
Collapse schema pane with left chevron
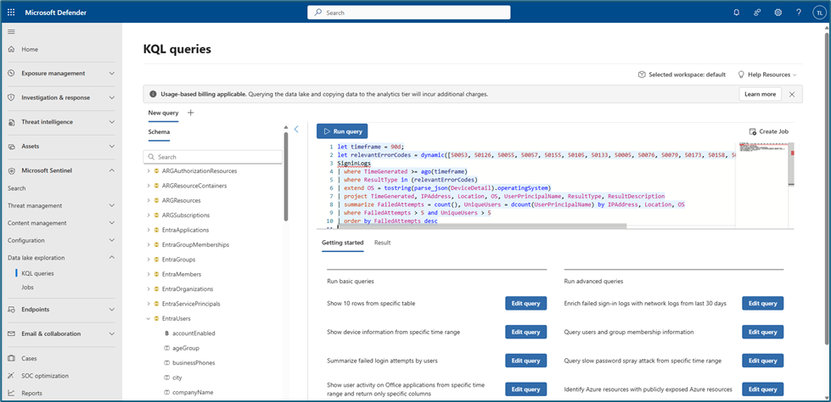click(x=296, y=129)
